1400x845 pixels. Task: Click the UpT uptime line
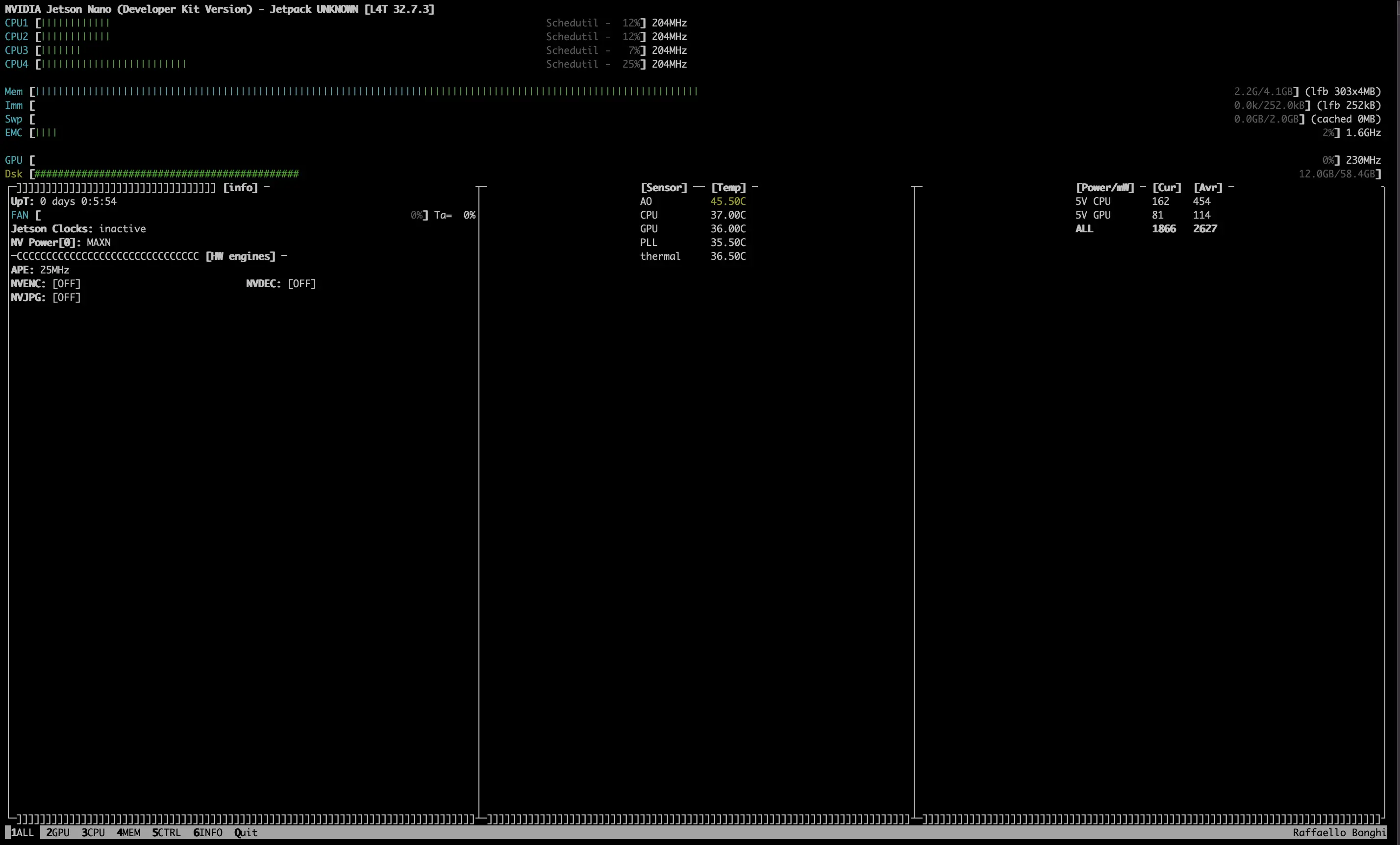tap(64, 202)
